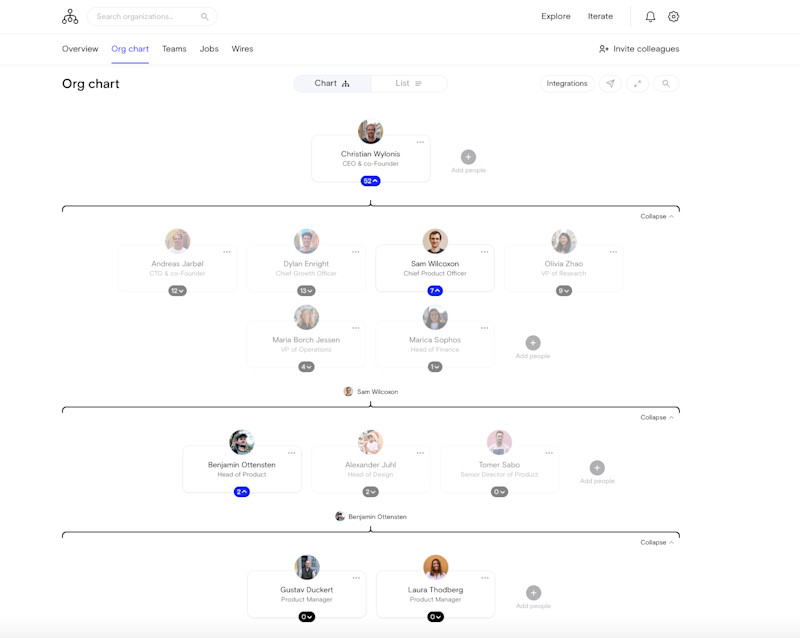The image size is (800, 638).
Task: Select Laura Thodberg name on card
Action: click(x=435, y=590)
